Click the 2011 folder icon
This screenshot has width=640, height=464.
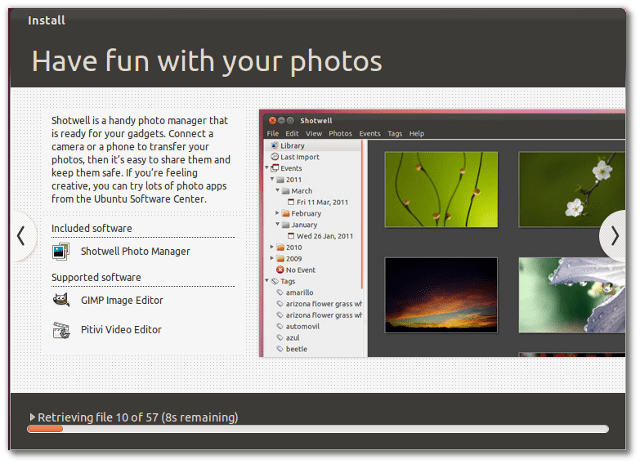tap(280, 180)
